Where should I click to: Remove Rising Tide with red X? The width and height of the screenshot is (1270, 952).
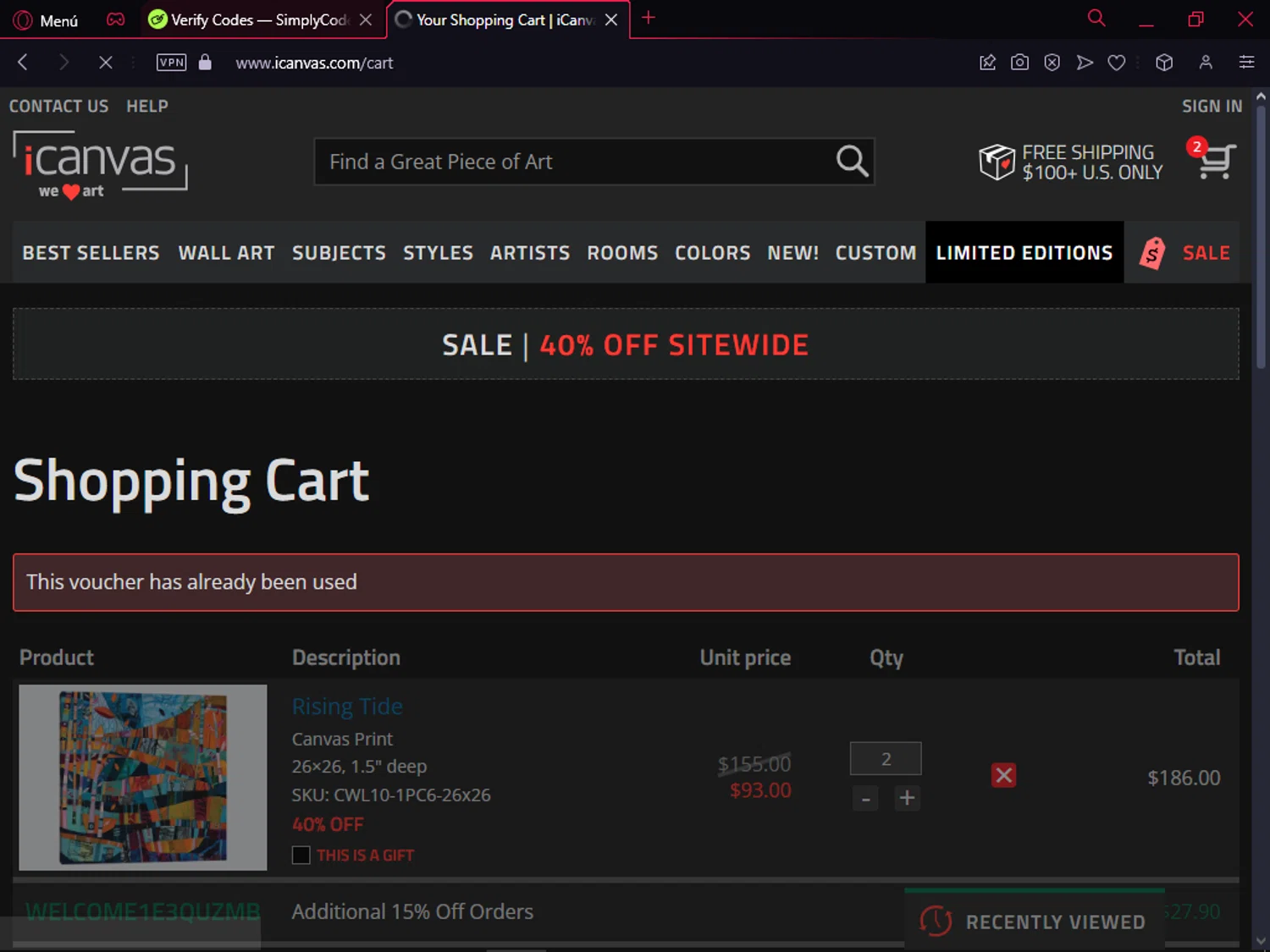pyautogui.click(x=1003, y=775)
